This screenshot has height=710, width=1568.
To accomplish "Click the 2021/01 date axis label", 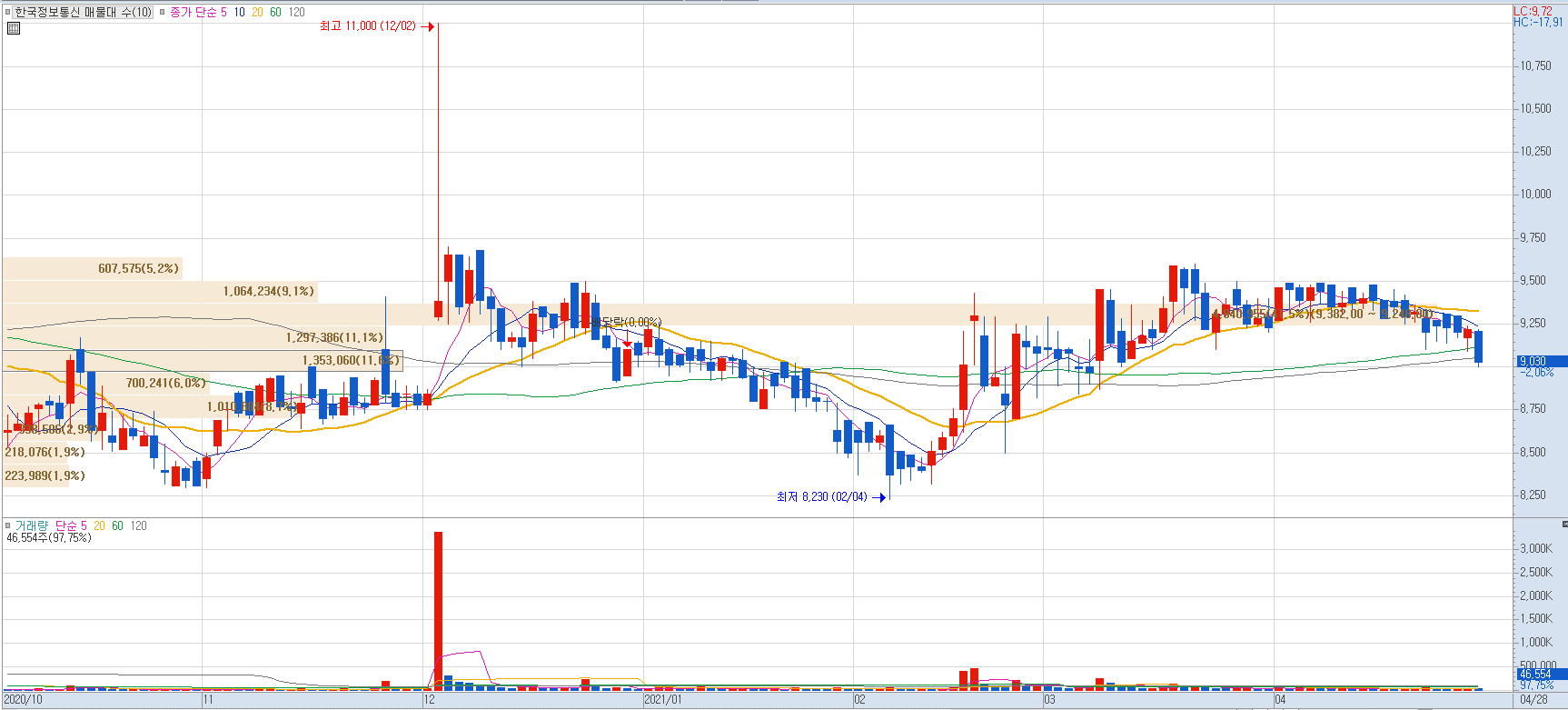I will point(663,699).
